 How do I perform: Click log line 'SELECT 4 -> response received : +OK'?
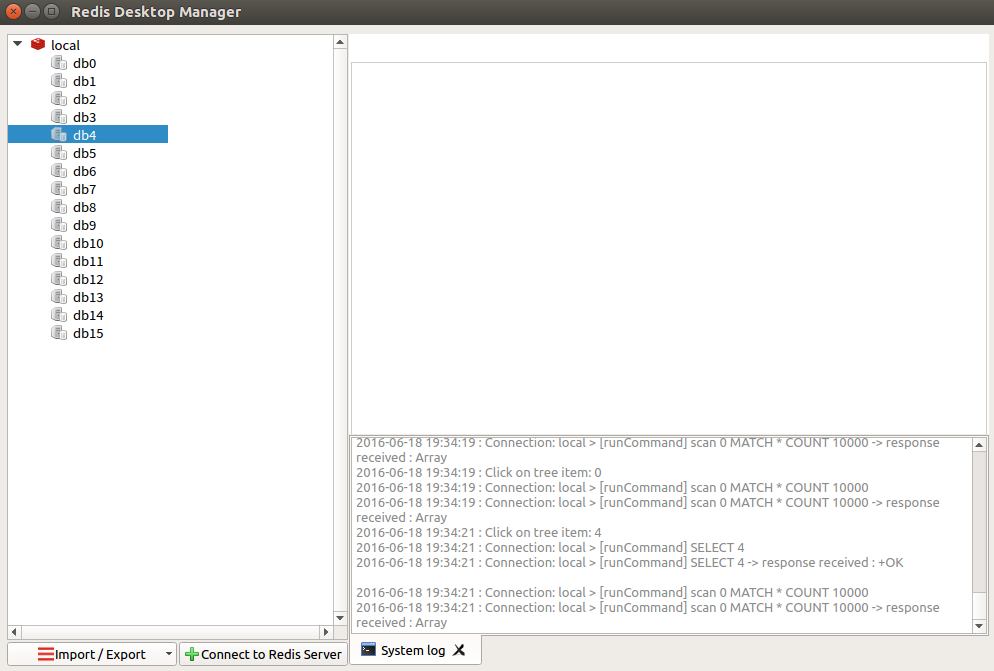click(x=629, y=563)
